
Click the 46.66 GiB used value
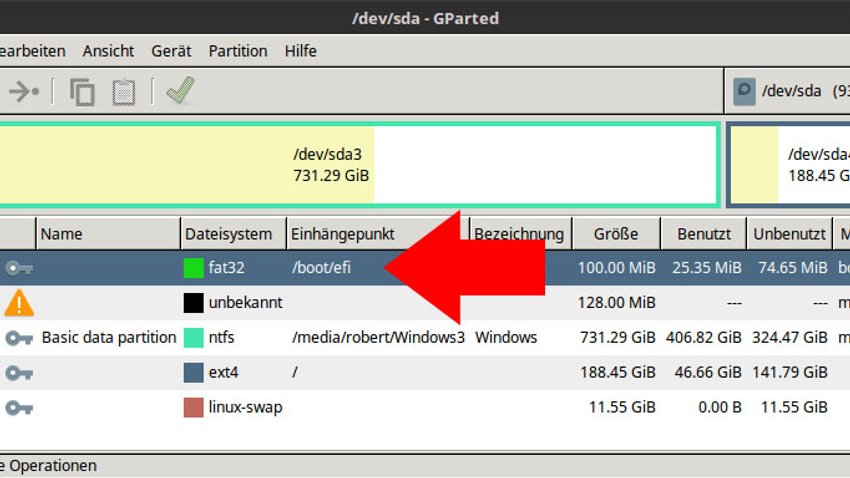(708, 373)
